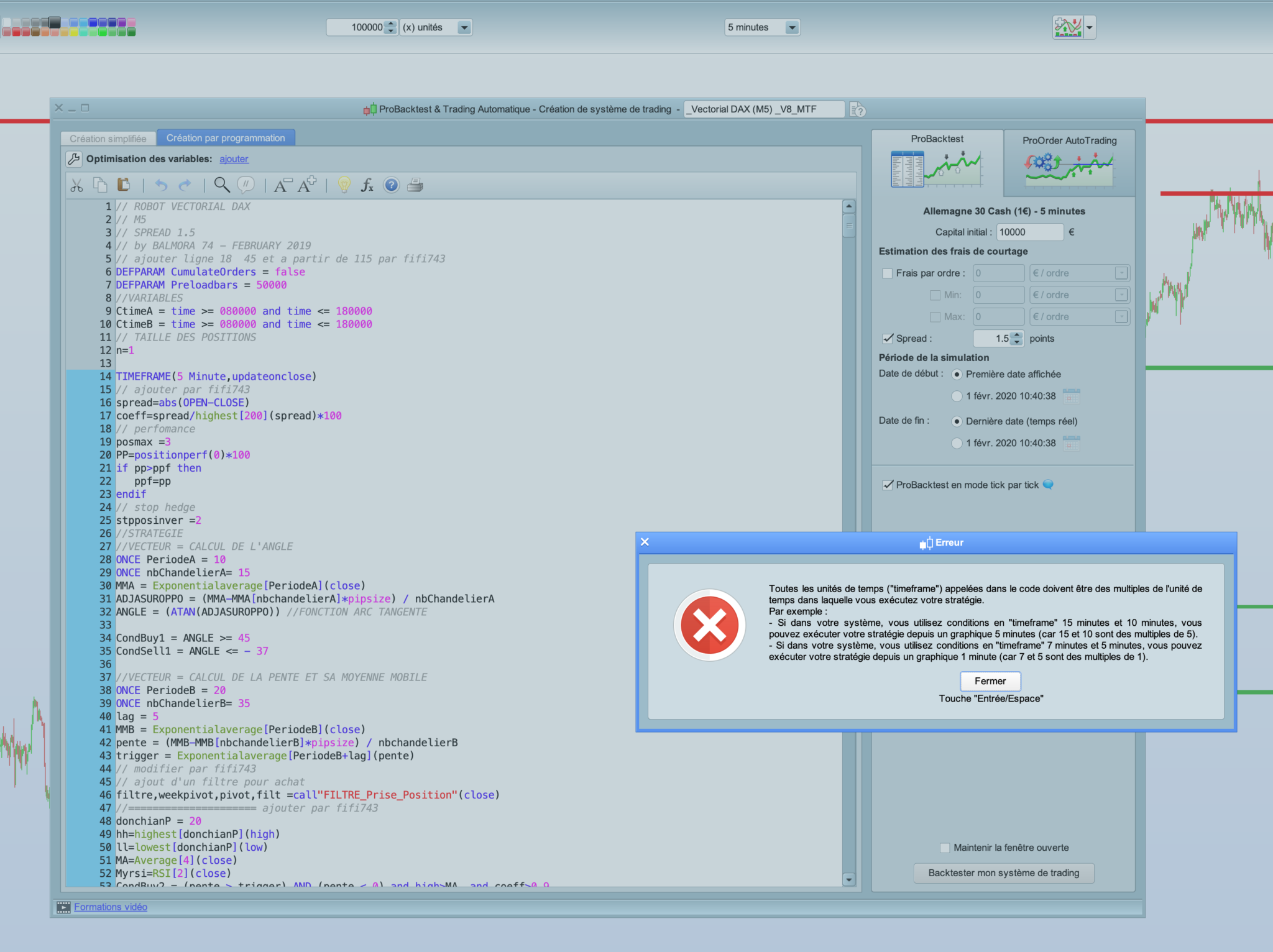
Task: Click the Paste clipboard icon
Action: [124, 185]
